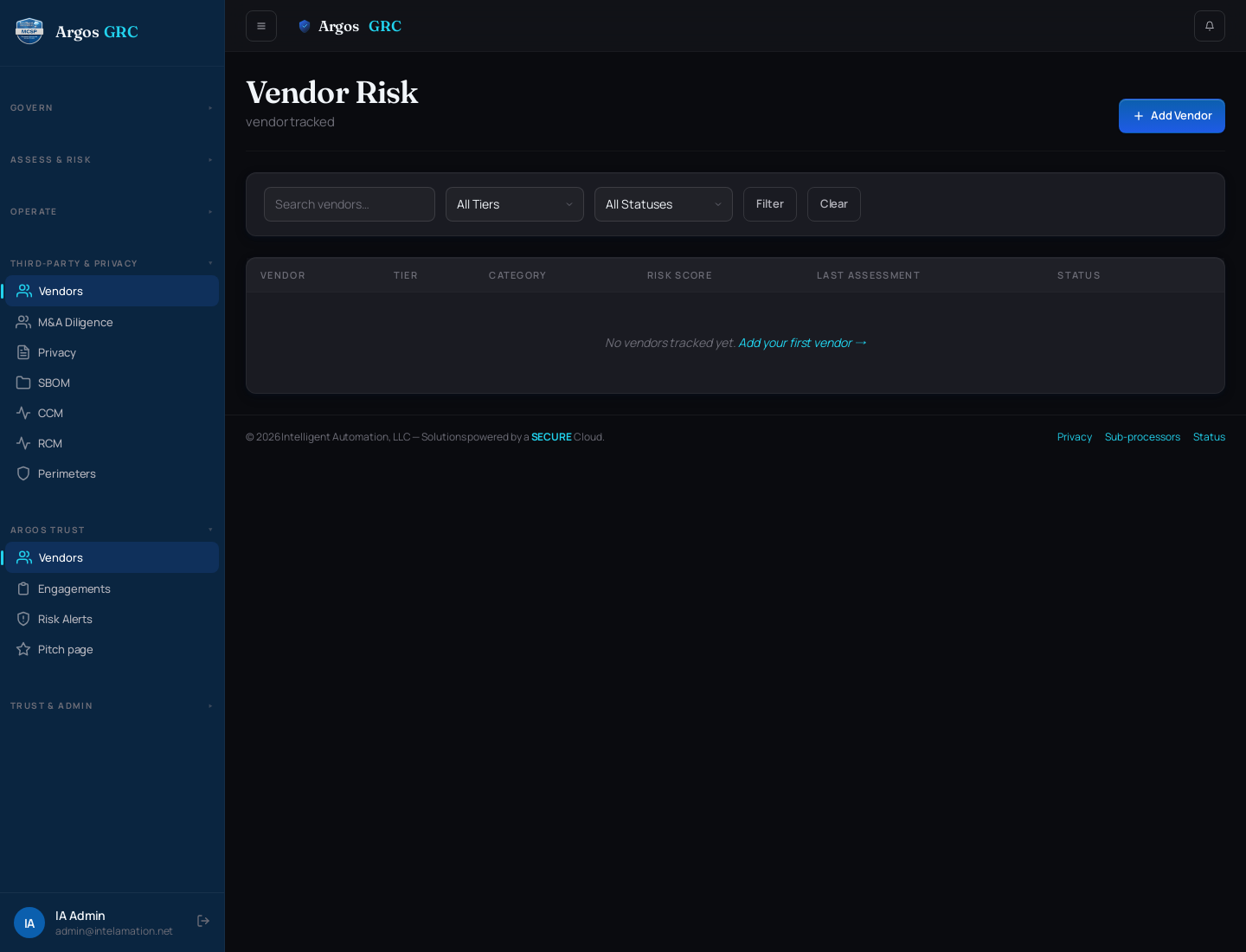1246x952 pixels.
Task: Open Perimeters menu item
Action: 112,473
